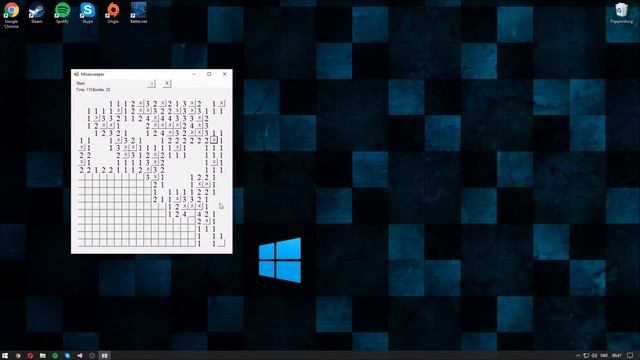Click the Chrome icon in the taskbar
The width and height of the screenshot is (640, 360).
pyautogui.click(x=18, y=356)
